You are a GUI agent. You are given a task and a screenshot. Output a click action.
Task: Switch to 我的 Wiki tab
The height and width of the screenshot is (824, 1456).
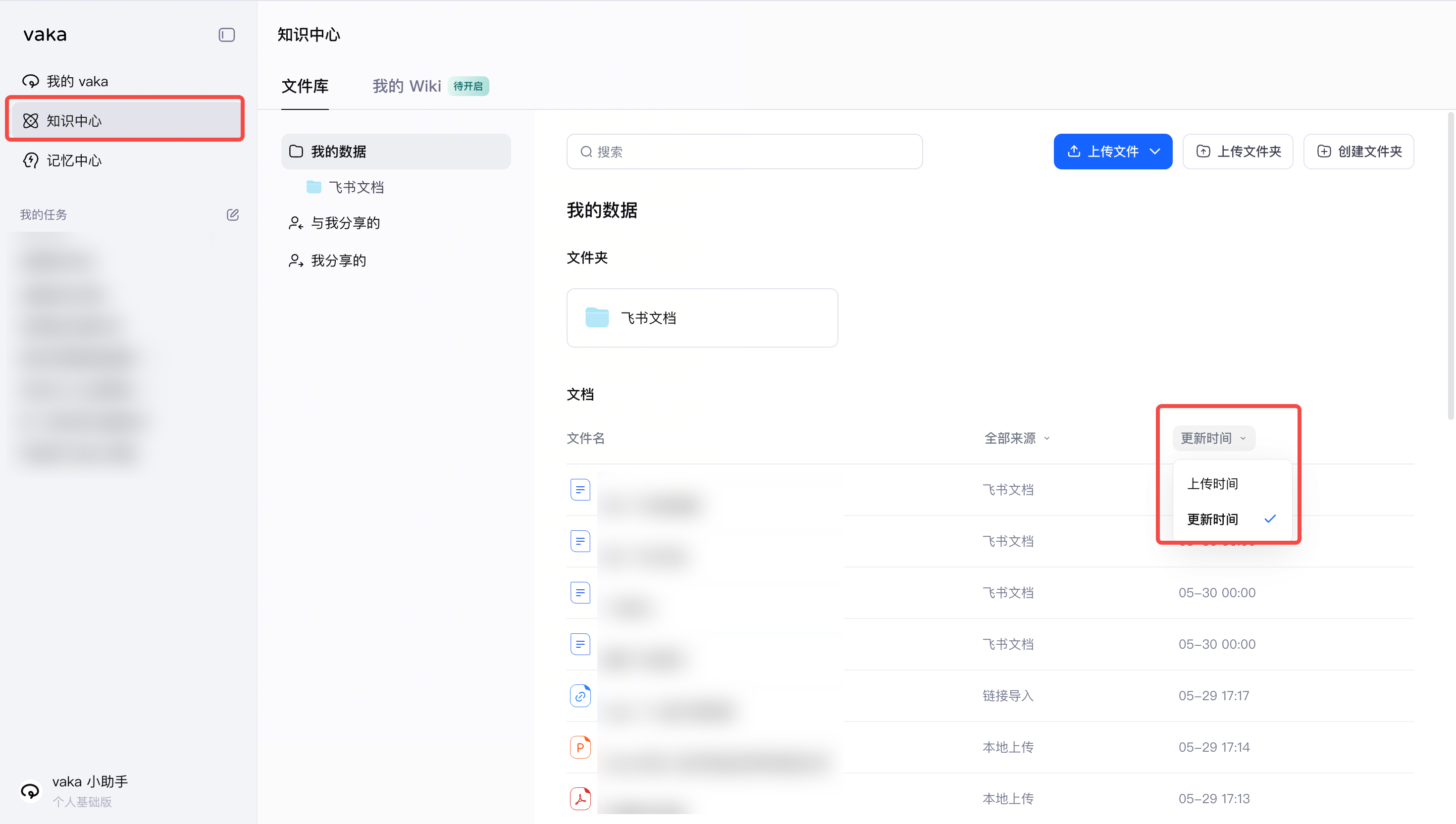[406, 86]
